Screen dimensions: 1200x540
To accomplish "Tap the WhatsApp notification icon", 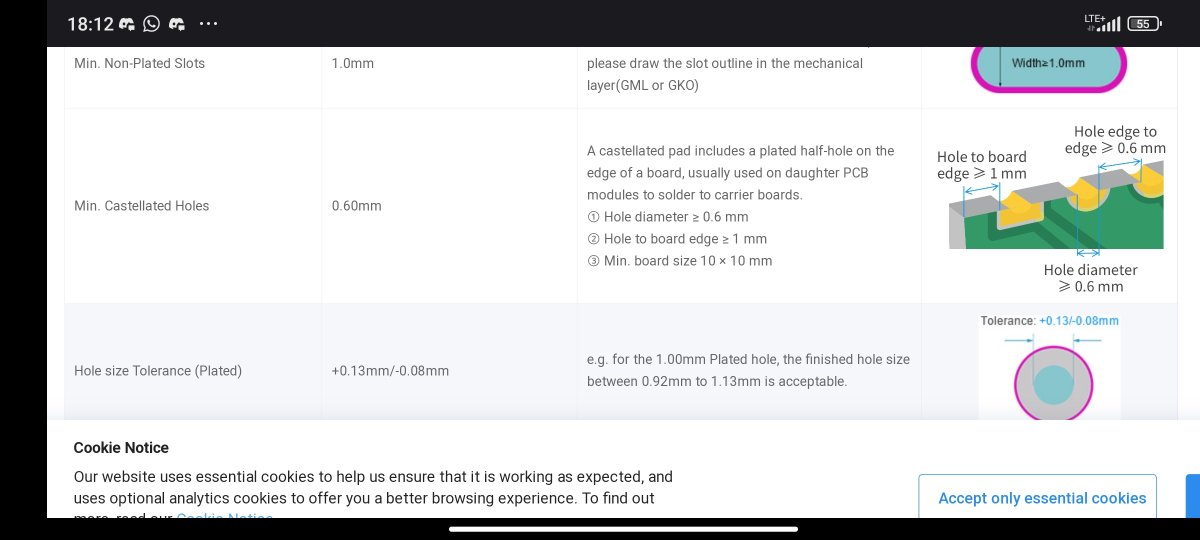I will (152, 23).
